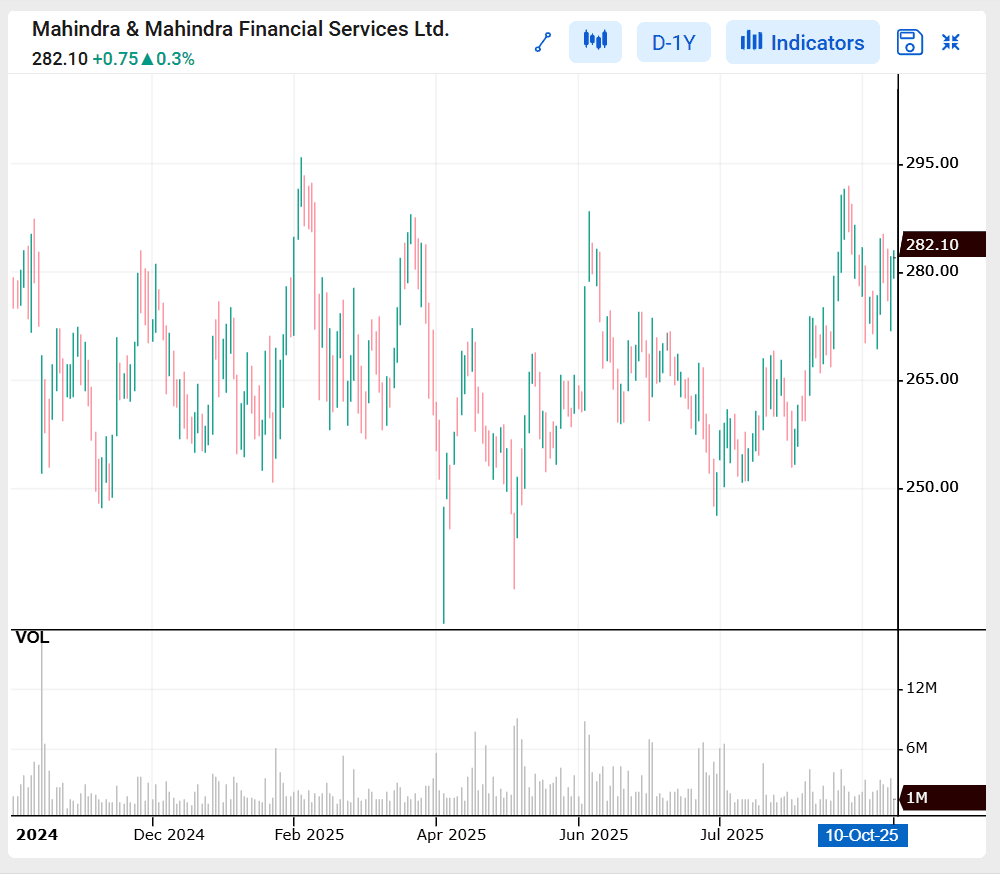Select the line drawing tool icon

coord(543,43)
